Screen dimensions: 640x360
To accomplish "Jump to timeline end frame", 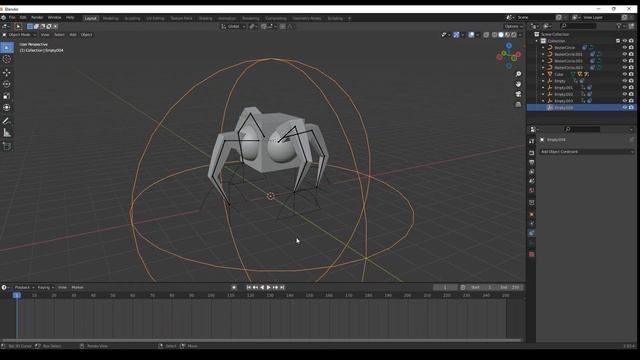I will click(282, 287).
